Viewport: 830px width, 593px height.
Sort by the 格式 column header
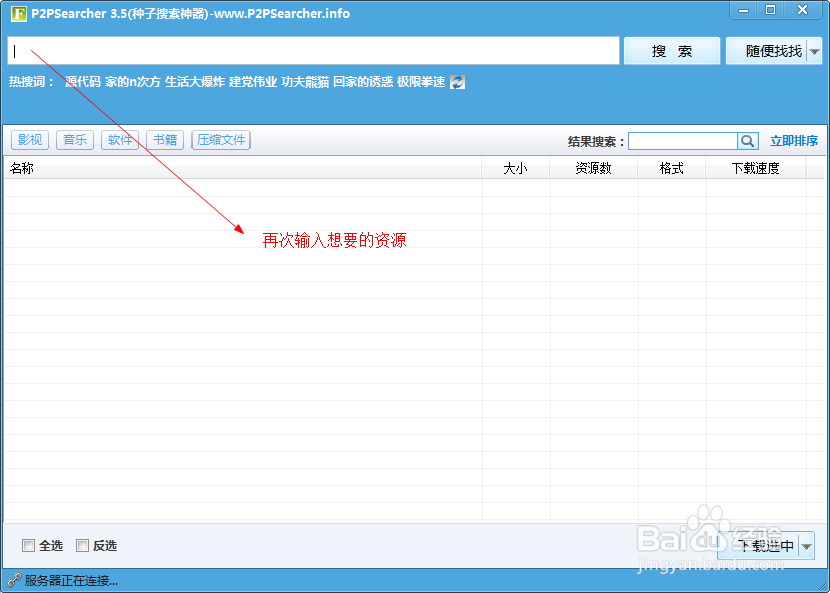[672, 168]
